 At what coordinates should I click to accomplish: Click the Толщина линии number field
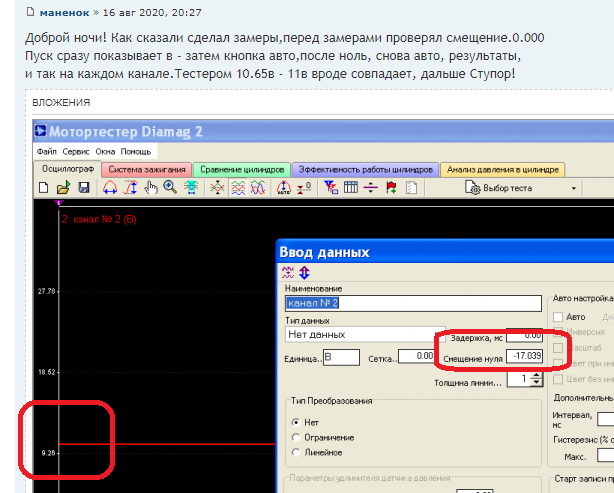(x=519, y=379)
